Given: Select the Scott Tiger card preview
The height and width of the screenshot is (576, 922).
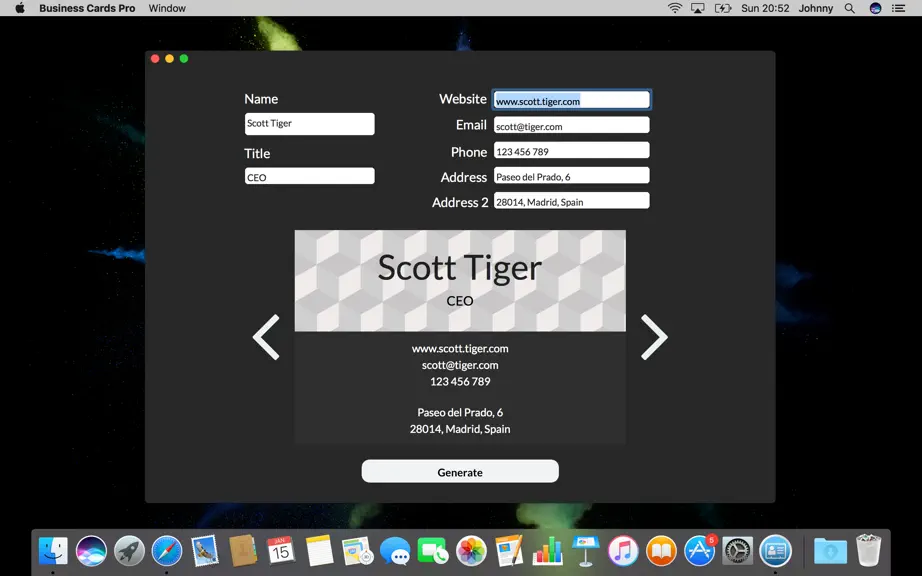Looking at the screenshot, I should [460, 337].
